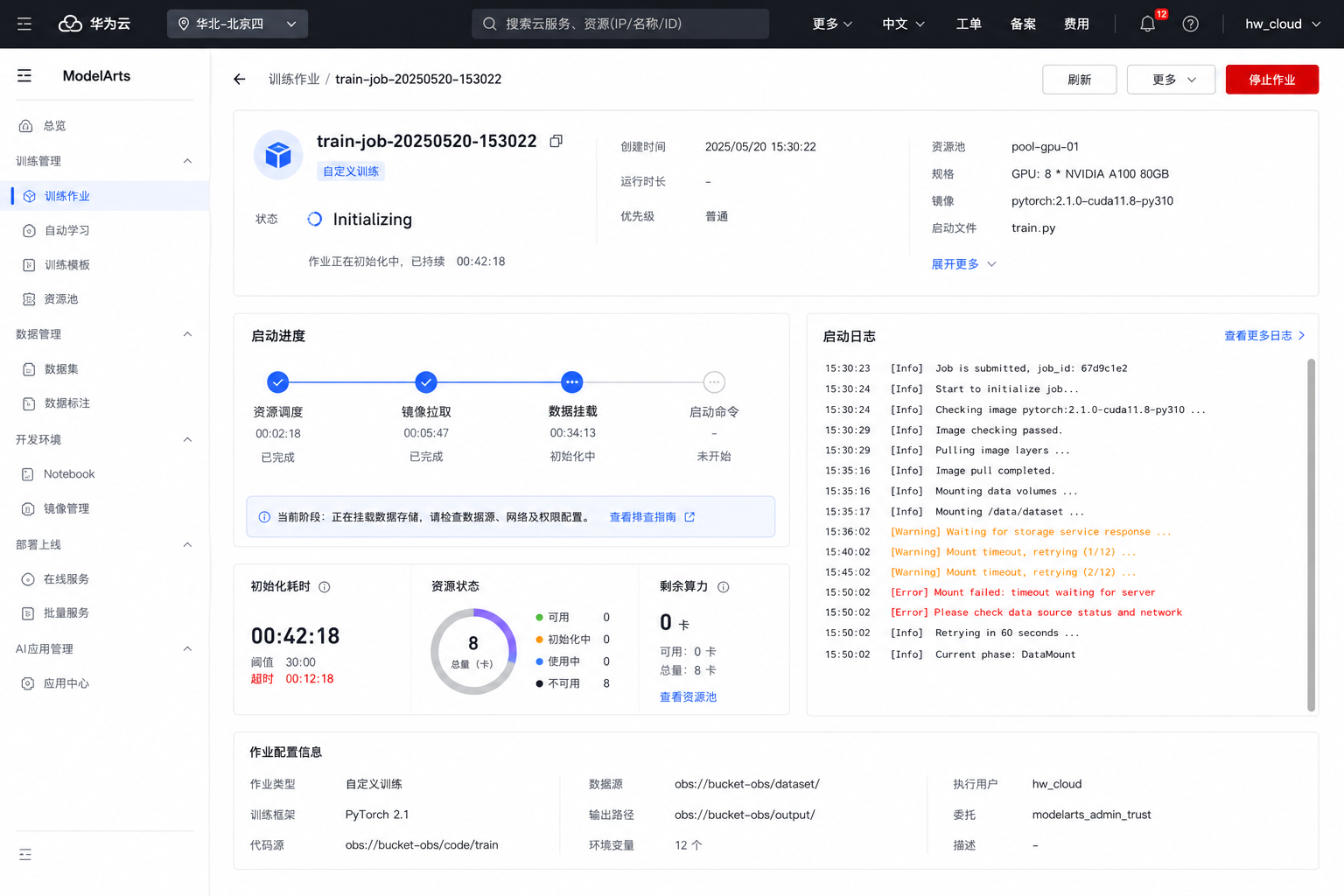Click the modelarts_admin_trust delegation value
The height and width of the screenshot is (896, 1344).
click(1091, 815)
